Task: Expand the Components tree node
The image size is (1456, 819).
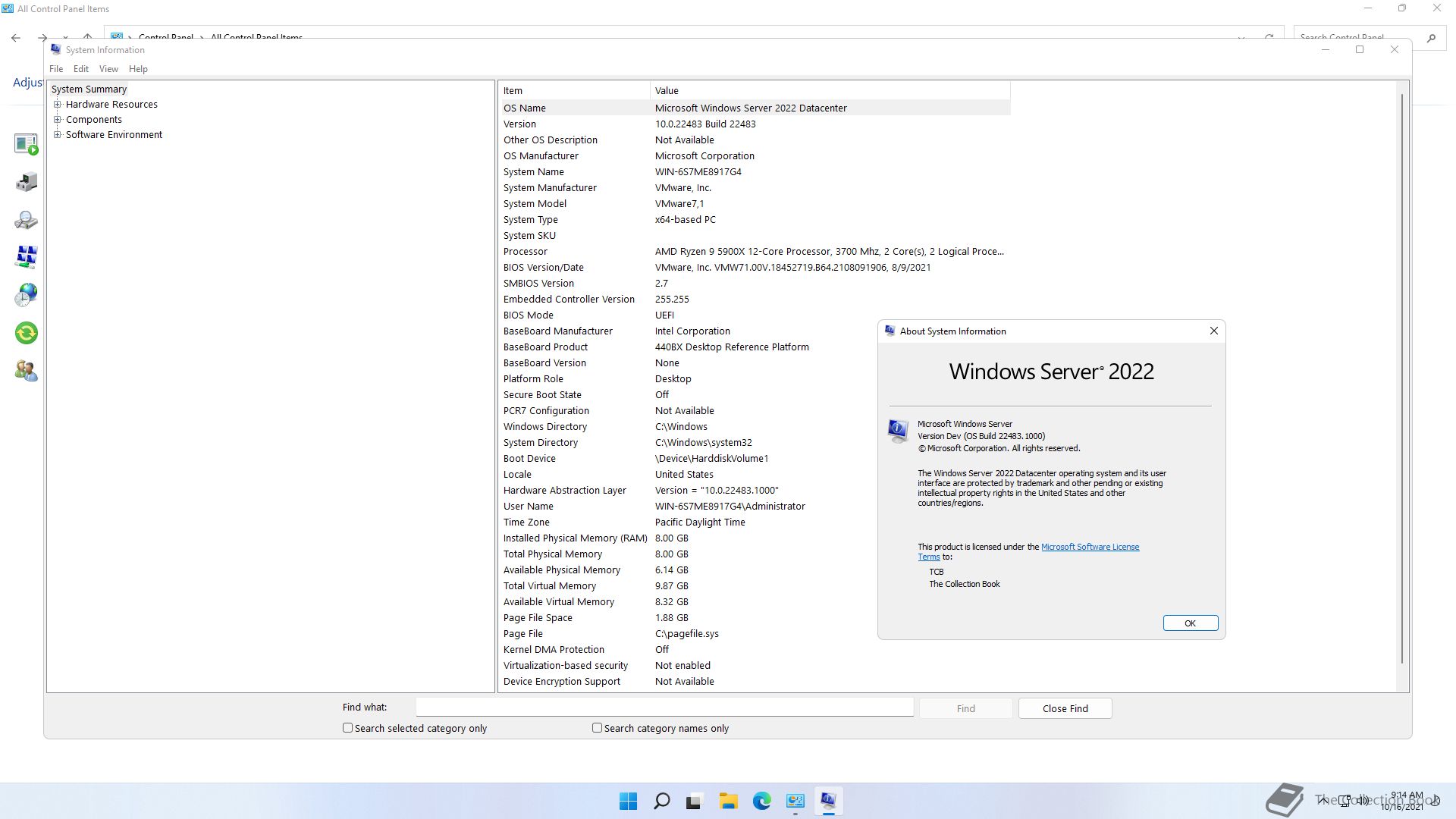Action: [x=57, y=120]
